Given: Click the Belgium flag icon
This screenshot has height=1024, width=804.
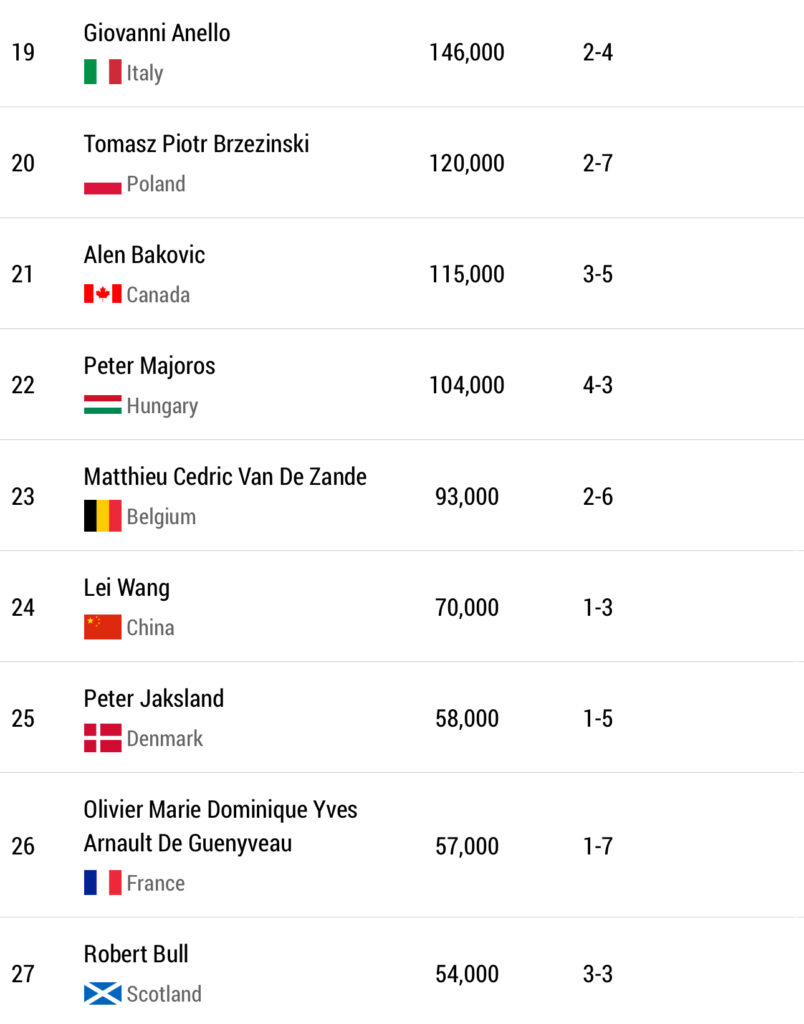Looking at the screenshot, I should [102, 517].
